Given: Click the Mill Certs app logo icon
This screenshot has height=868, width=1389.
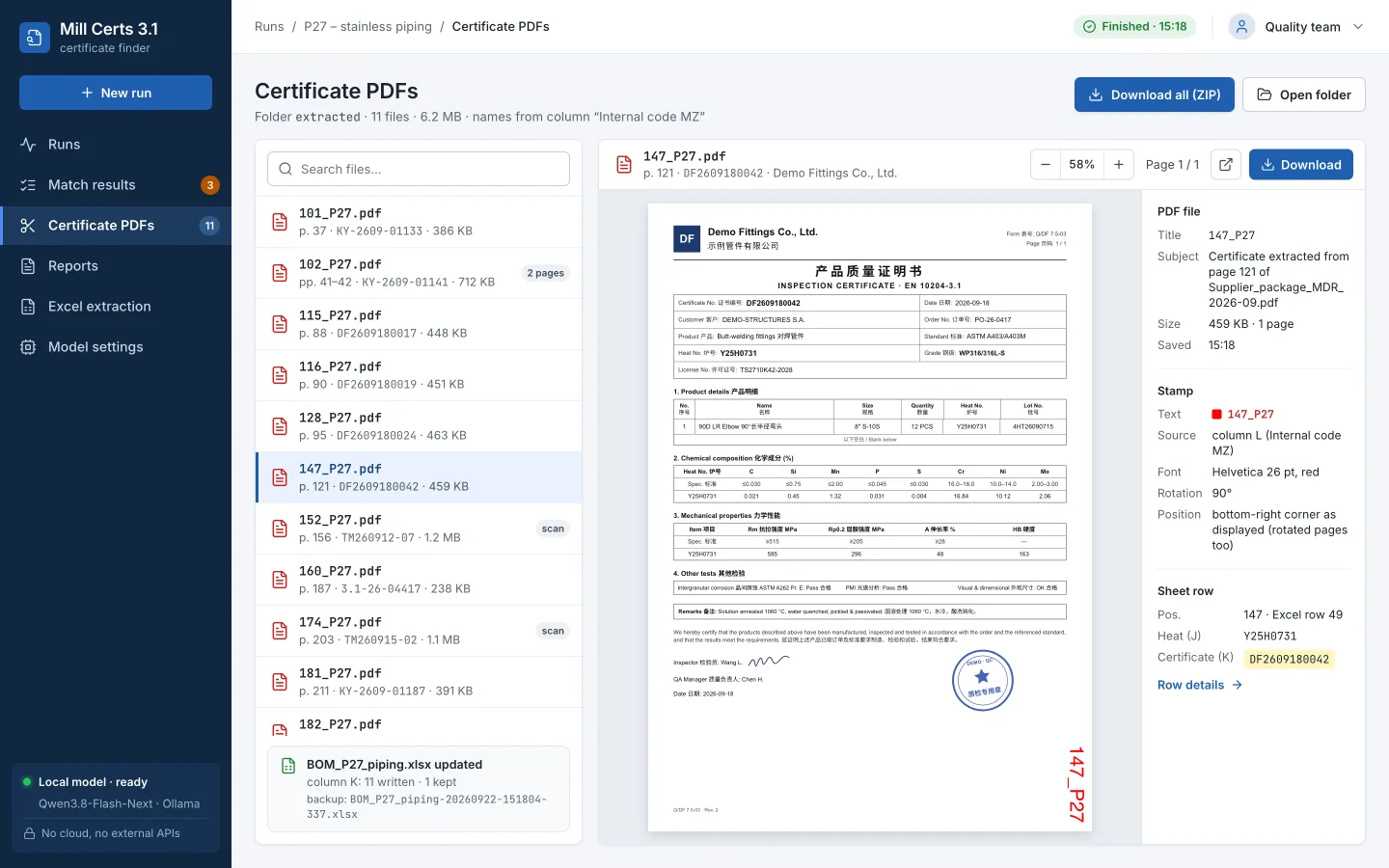Looking at the screenshot, I should tap(35, 38).
